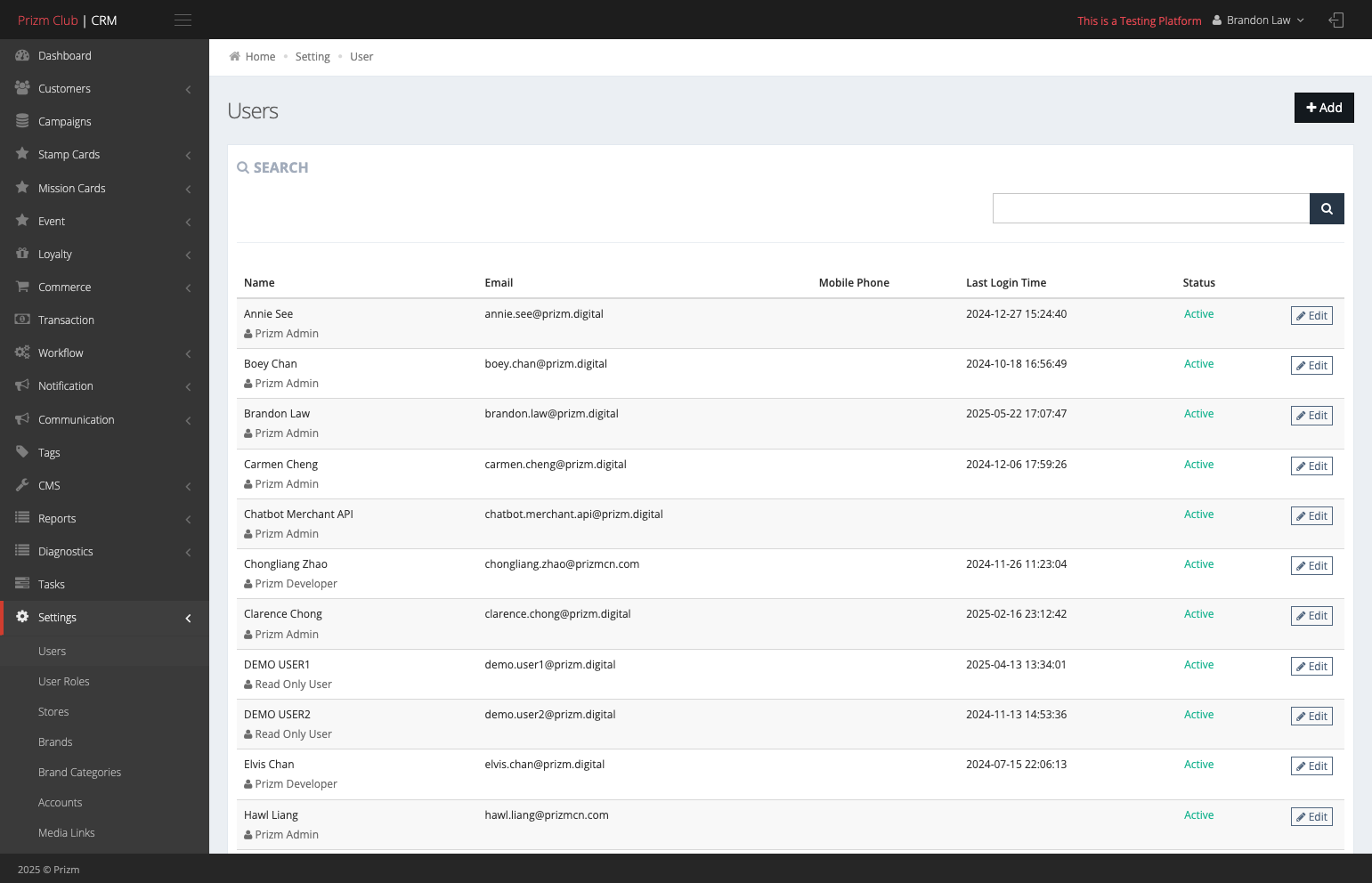Edit the Hawl Liang user
Image resolution: width=1372 pixels, height=883 pixels.
coord(1311,816)
